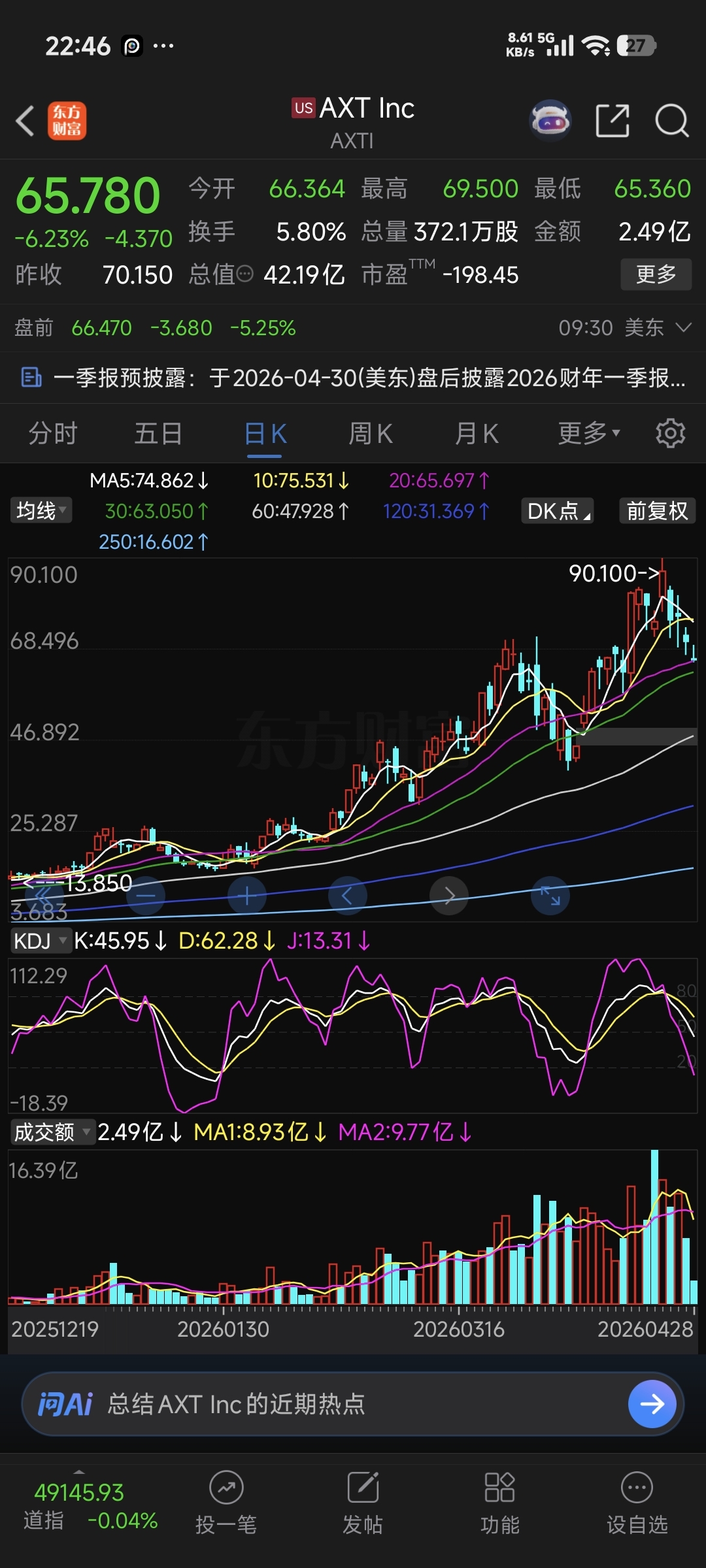Tap the 10:75.531 moving average value
706x1568 pixels.
click(301, 480)
